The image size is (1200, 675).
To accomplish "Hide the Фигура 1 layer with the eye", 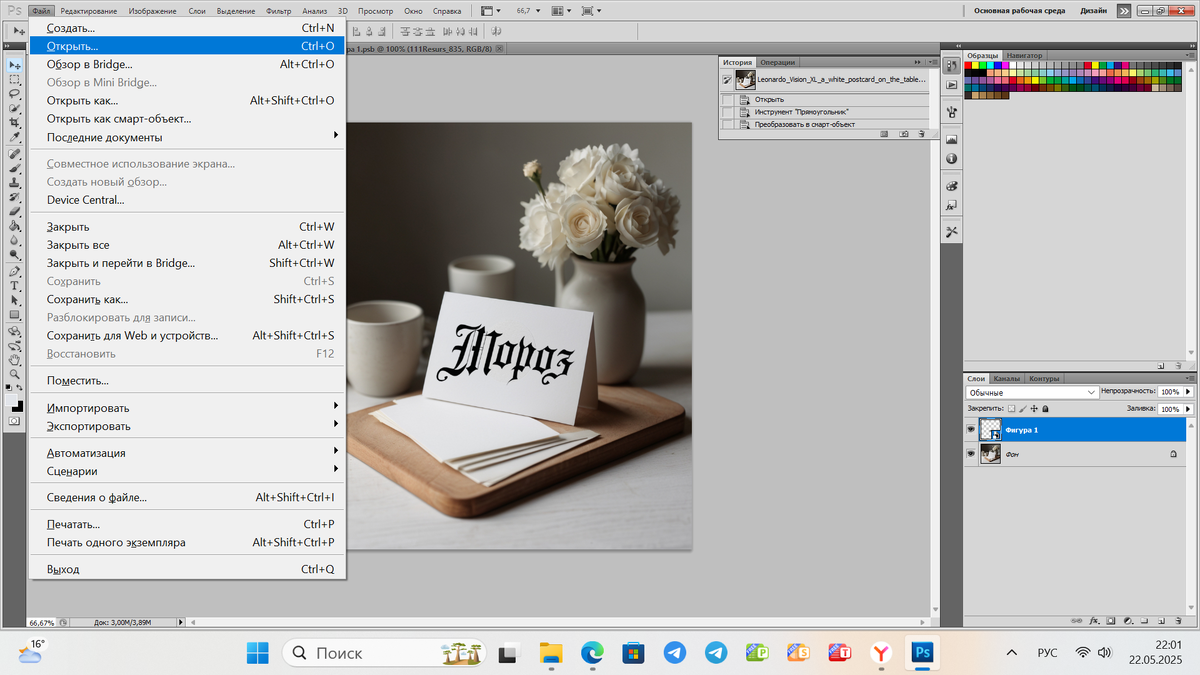I will (x=970, y=429).
